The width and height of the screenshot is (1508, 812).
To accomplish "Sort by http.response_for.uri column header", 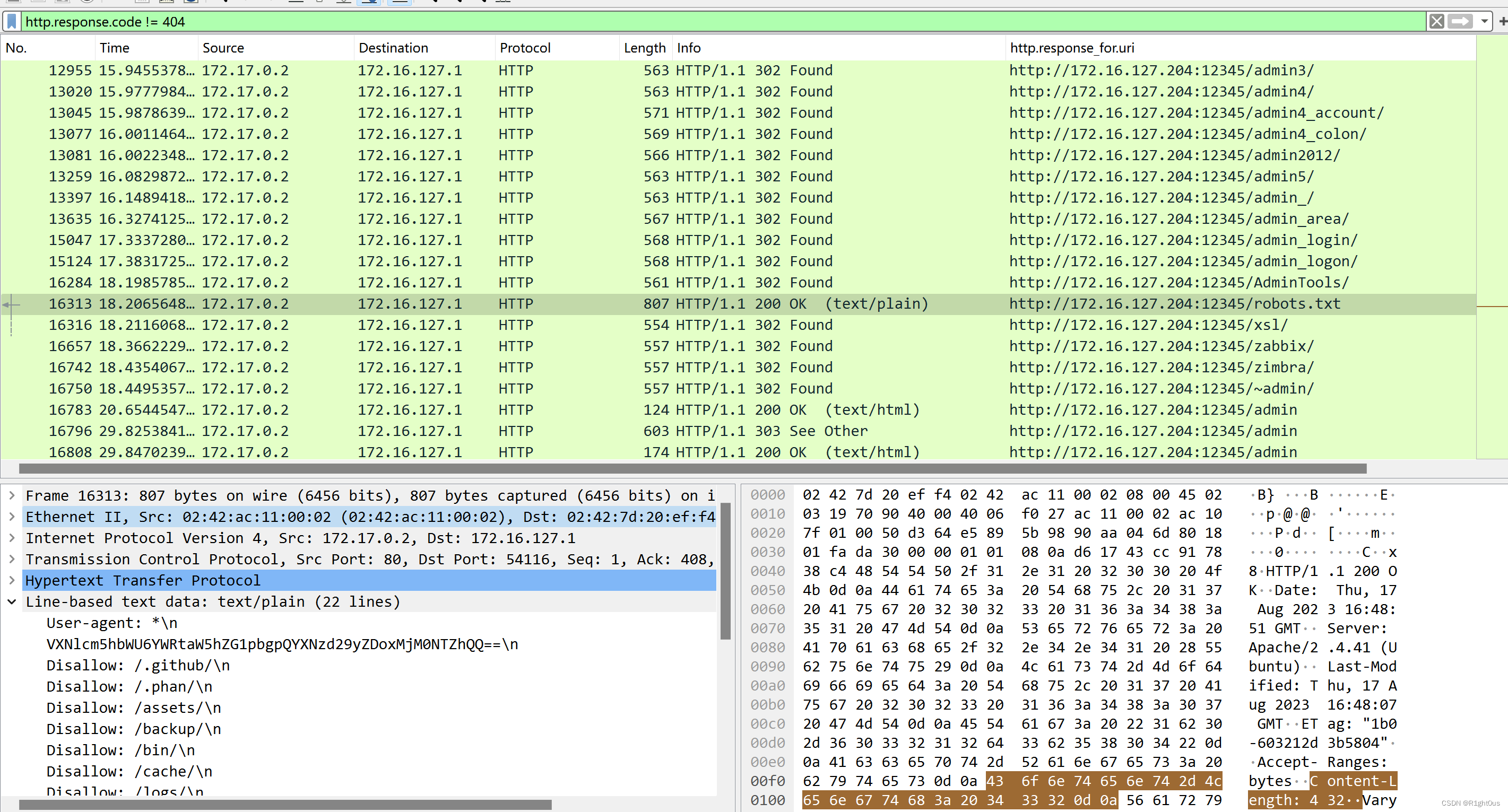I will point(1240,48).
